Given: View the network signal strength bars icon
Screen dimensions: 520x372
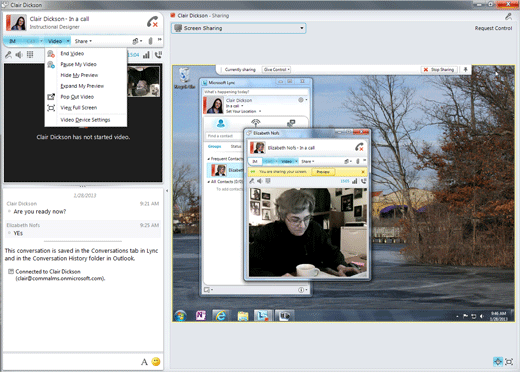Looking at the screenshot, I should 146,55.
